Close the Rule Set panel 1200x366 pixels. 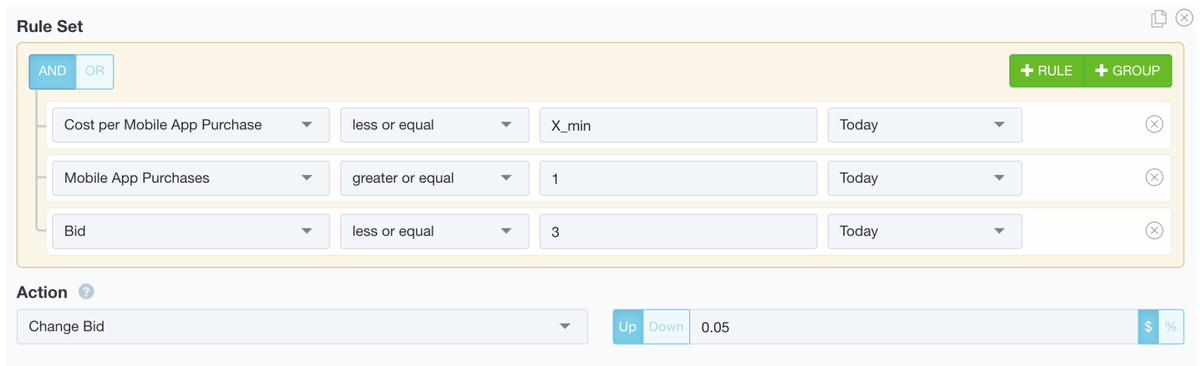(x=1184, y=18)
